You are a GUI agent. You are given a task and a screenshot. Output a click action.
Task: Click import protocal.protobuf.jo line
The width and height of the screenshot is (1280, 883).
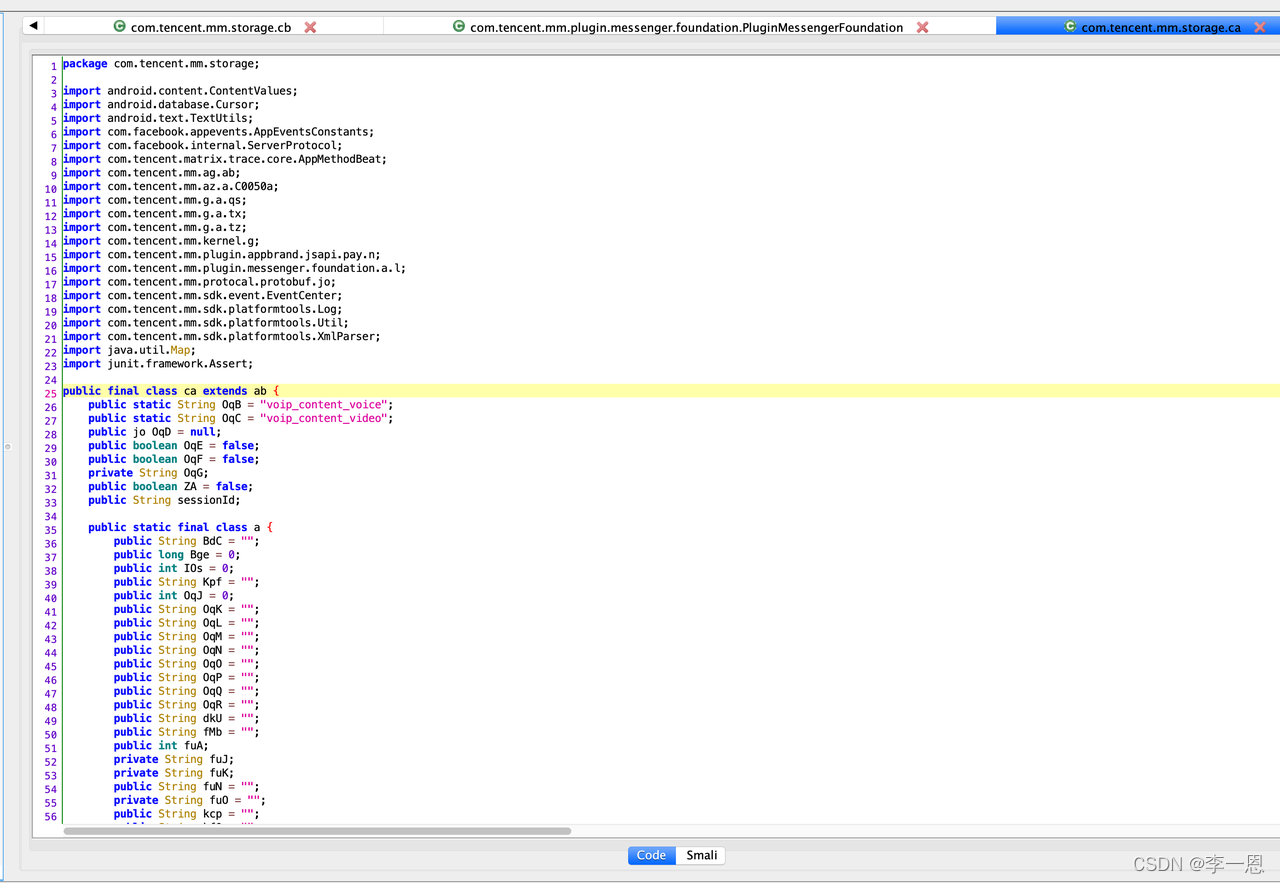199,282
